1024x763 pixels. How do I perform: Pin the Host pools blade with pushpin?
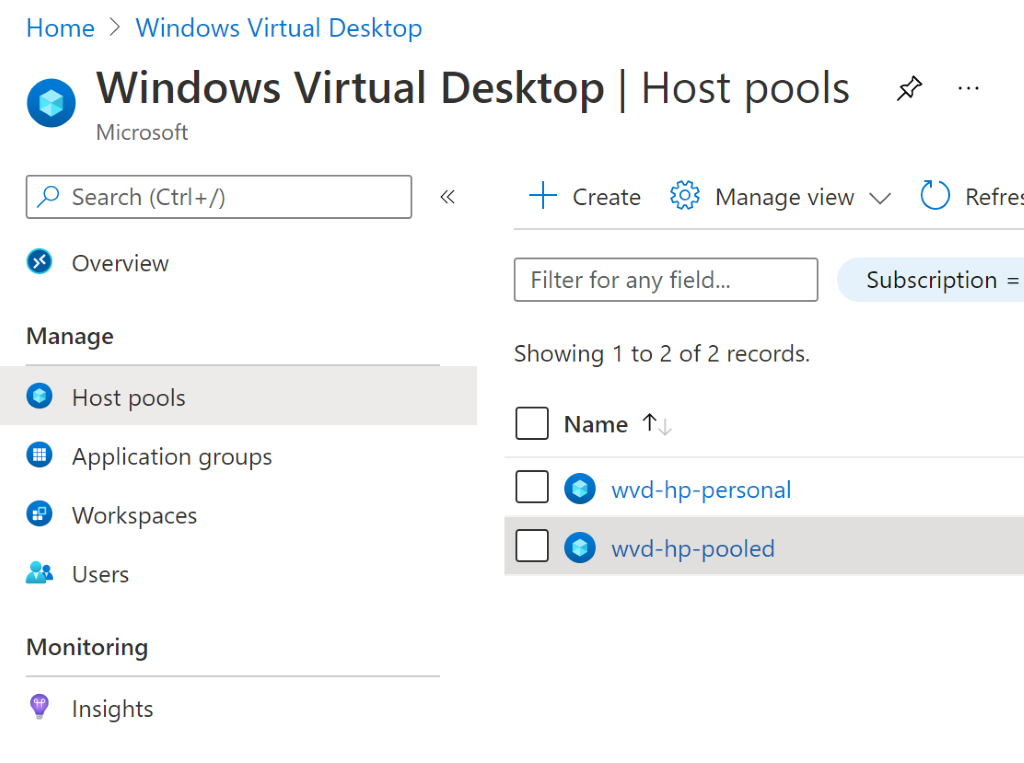point(909,88)
